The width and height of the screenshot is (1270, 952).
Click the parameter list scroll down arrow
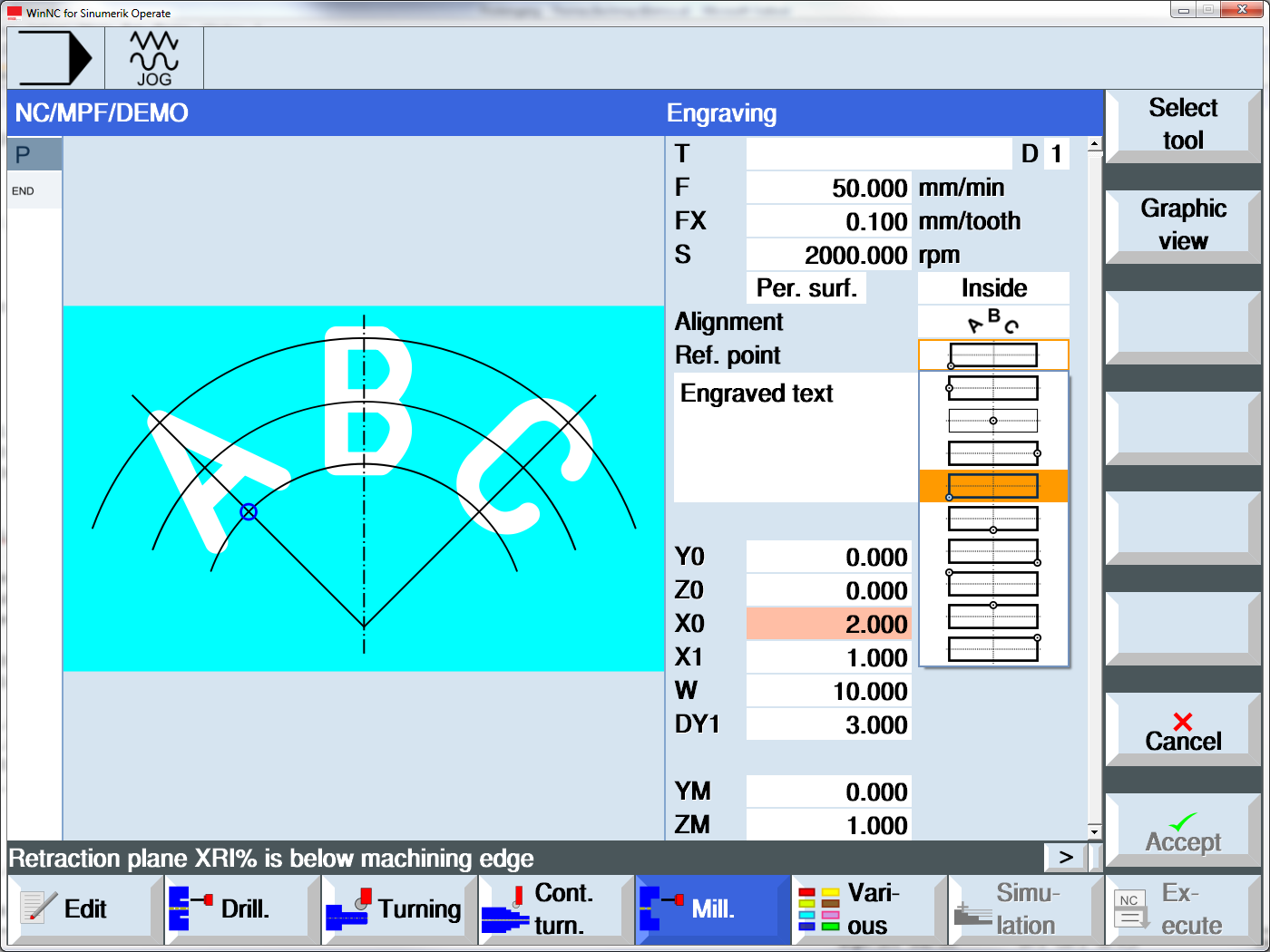tap(1095, 831)
